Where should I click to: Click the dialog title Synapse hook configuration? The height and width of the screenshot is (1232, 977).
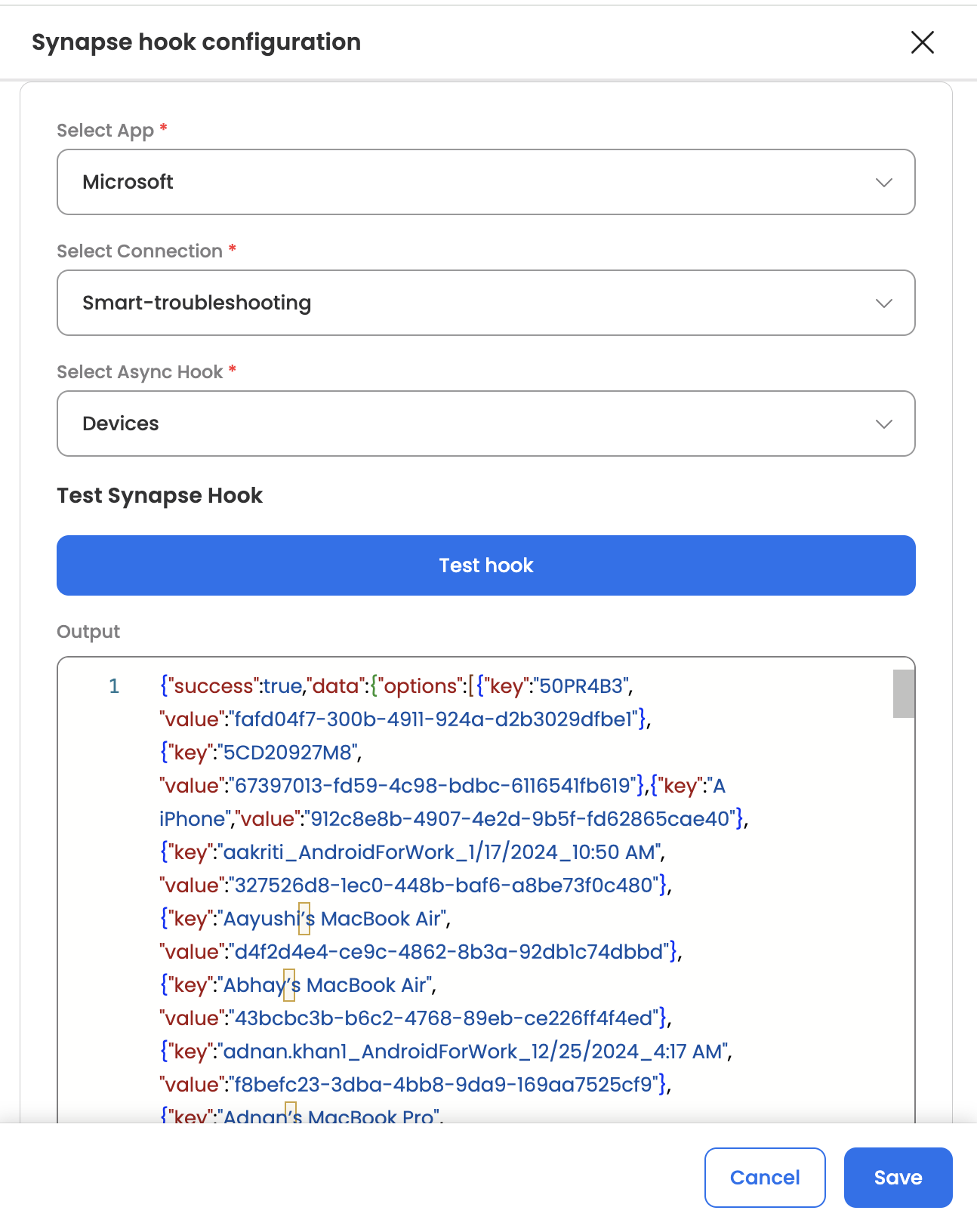click(x=196, y=42)
